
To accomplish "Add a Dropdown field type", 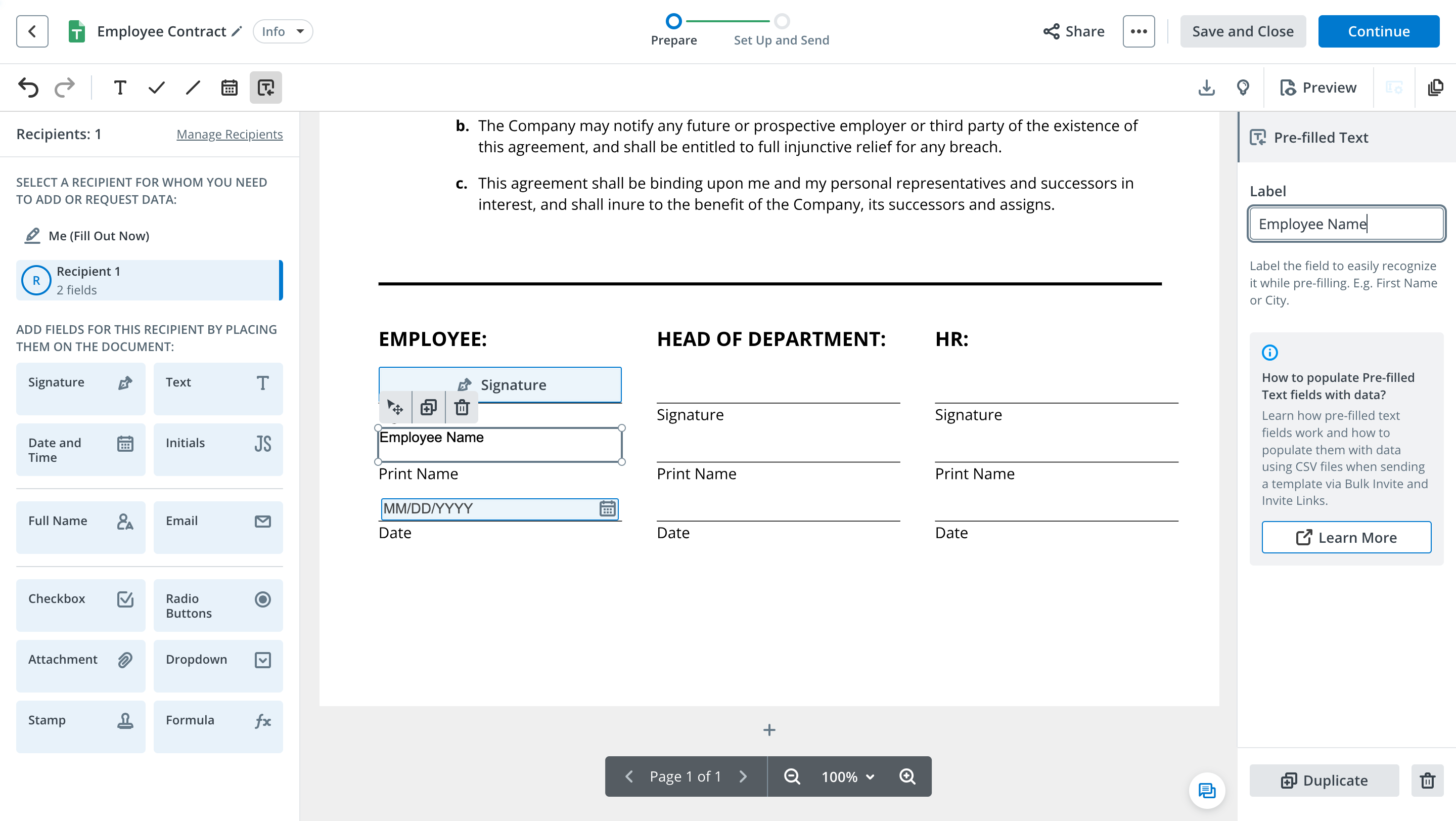I will 217,666.
